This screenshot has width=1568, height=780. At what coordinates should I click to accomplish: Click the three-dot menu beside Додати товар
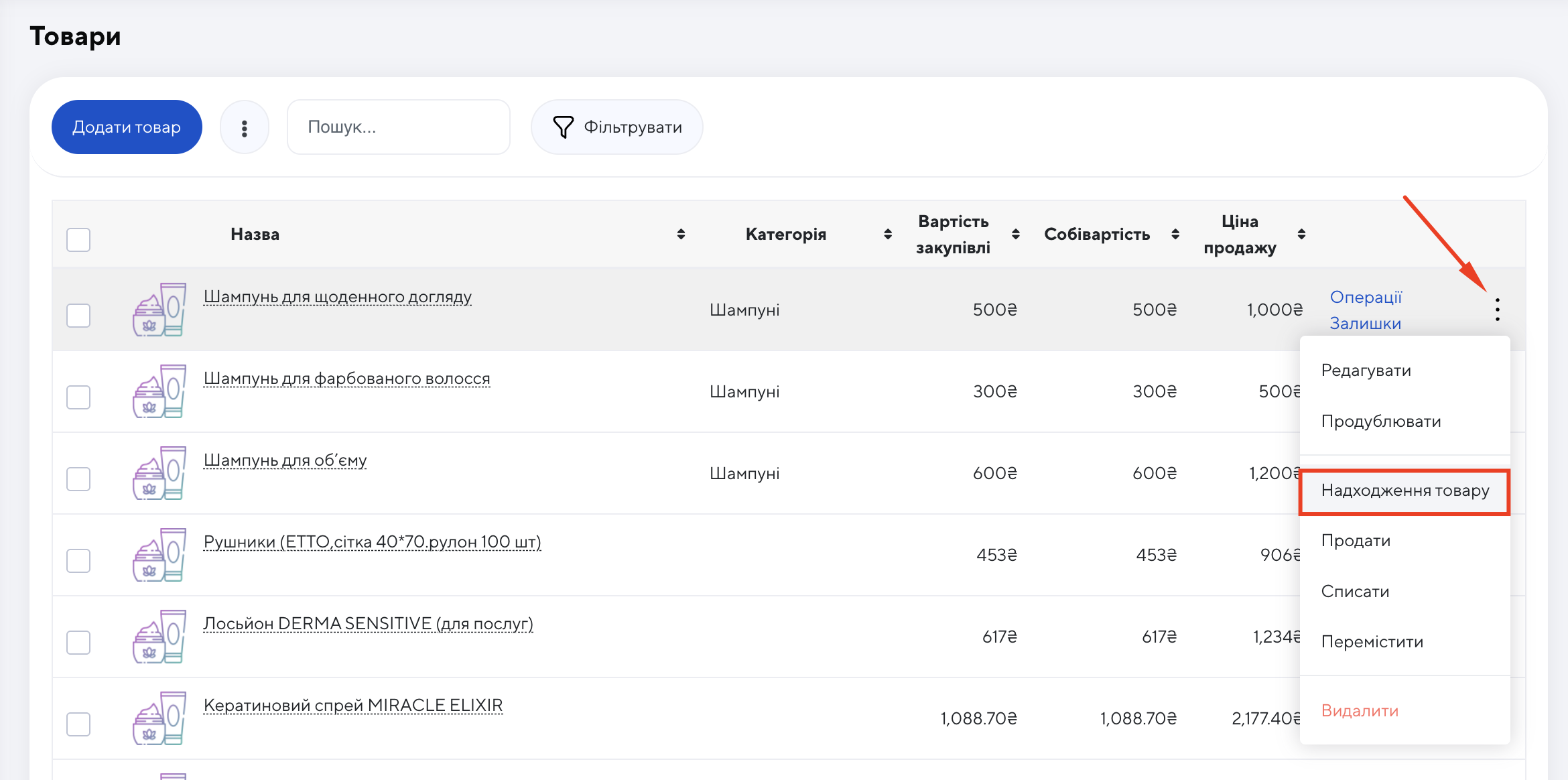245,127
